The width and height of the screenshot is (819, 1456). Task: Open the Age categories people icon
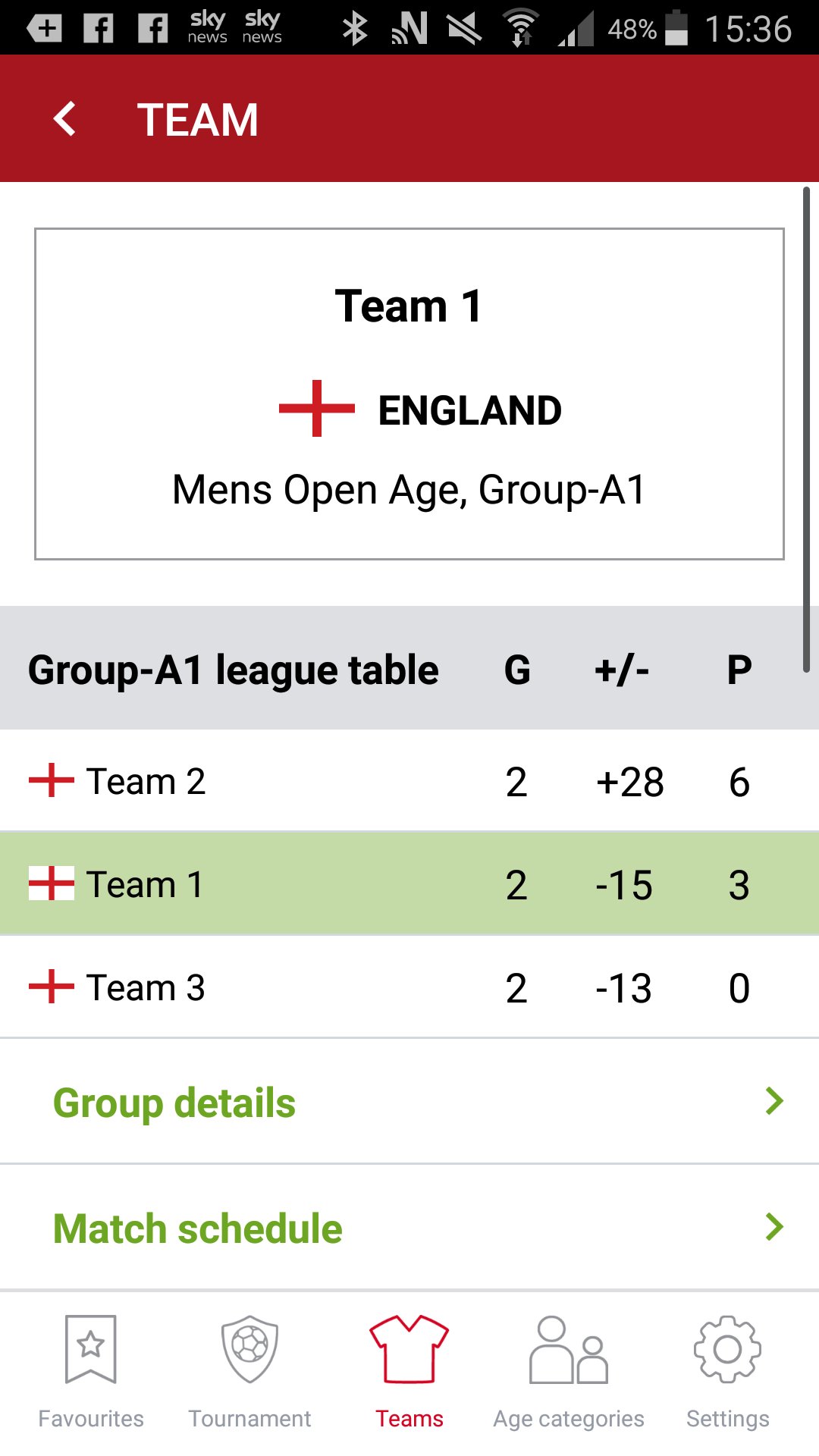(569, 1349)
